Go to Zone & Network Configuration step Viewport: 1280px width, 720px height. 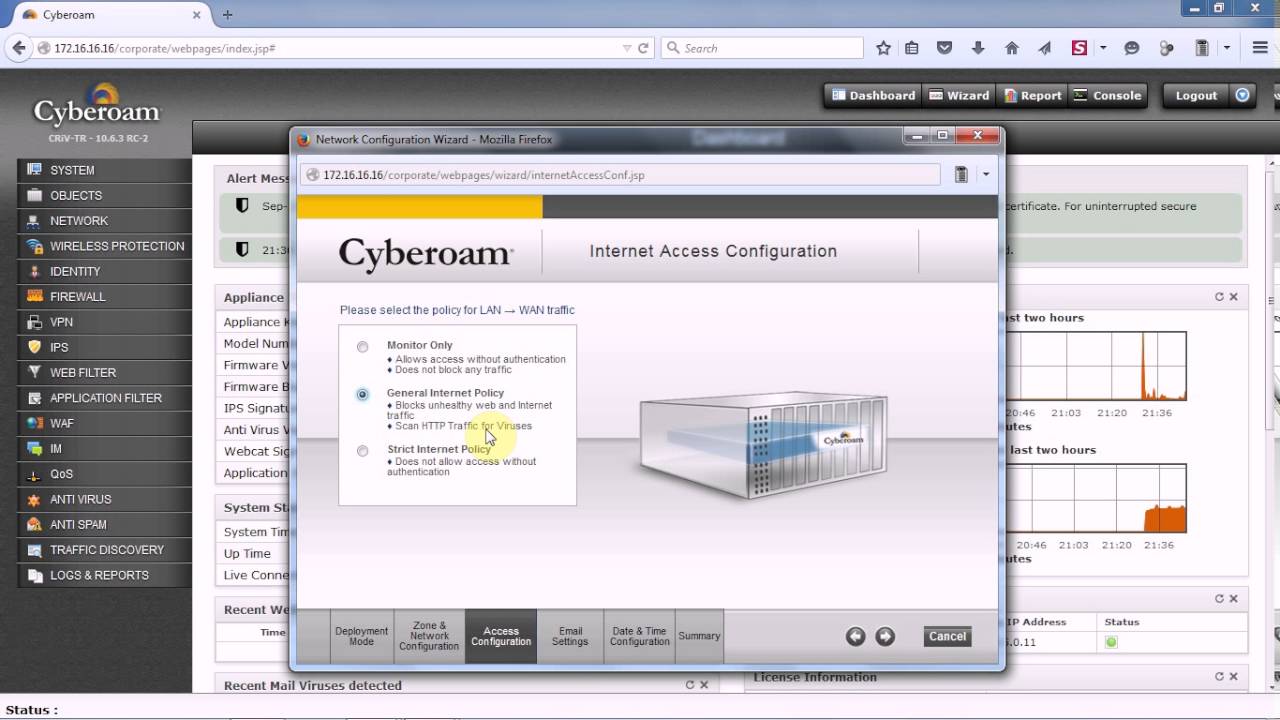(x=429, y=636)
